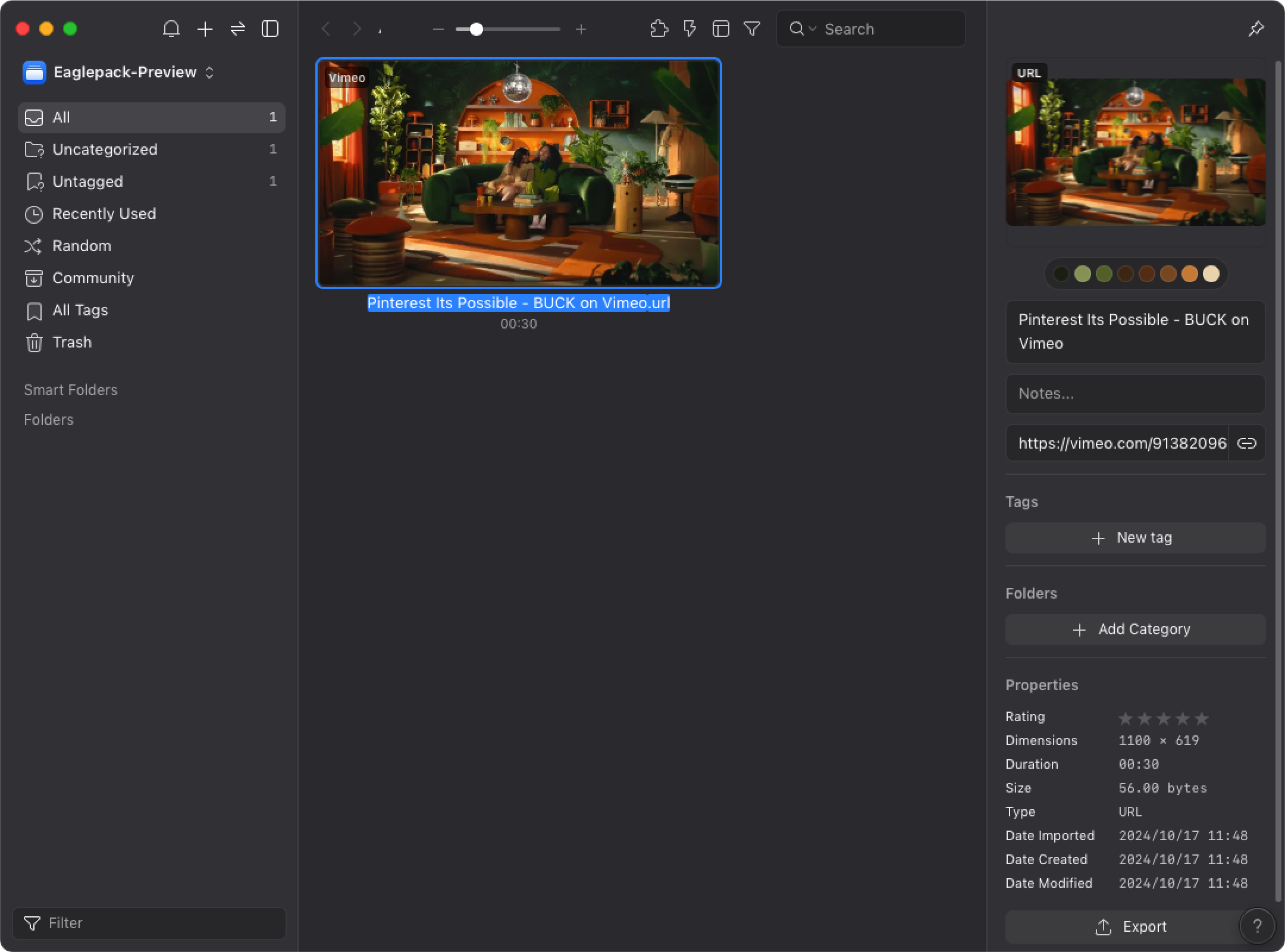
Task: Open the Eaglepack-Preview library switcher
Action: 119,72
